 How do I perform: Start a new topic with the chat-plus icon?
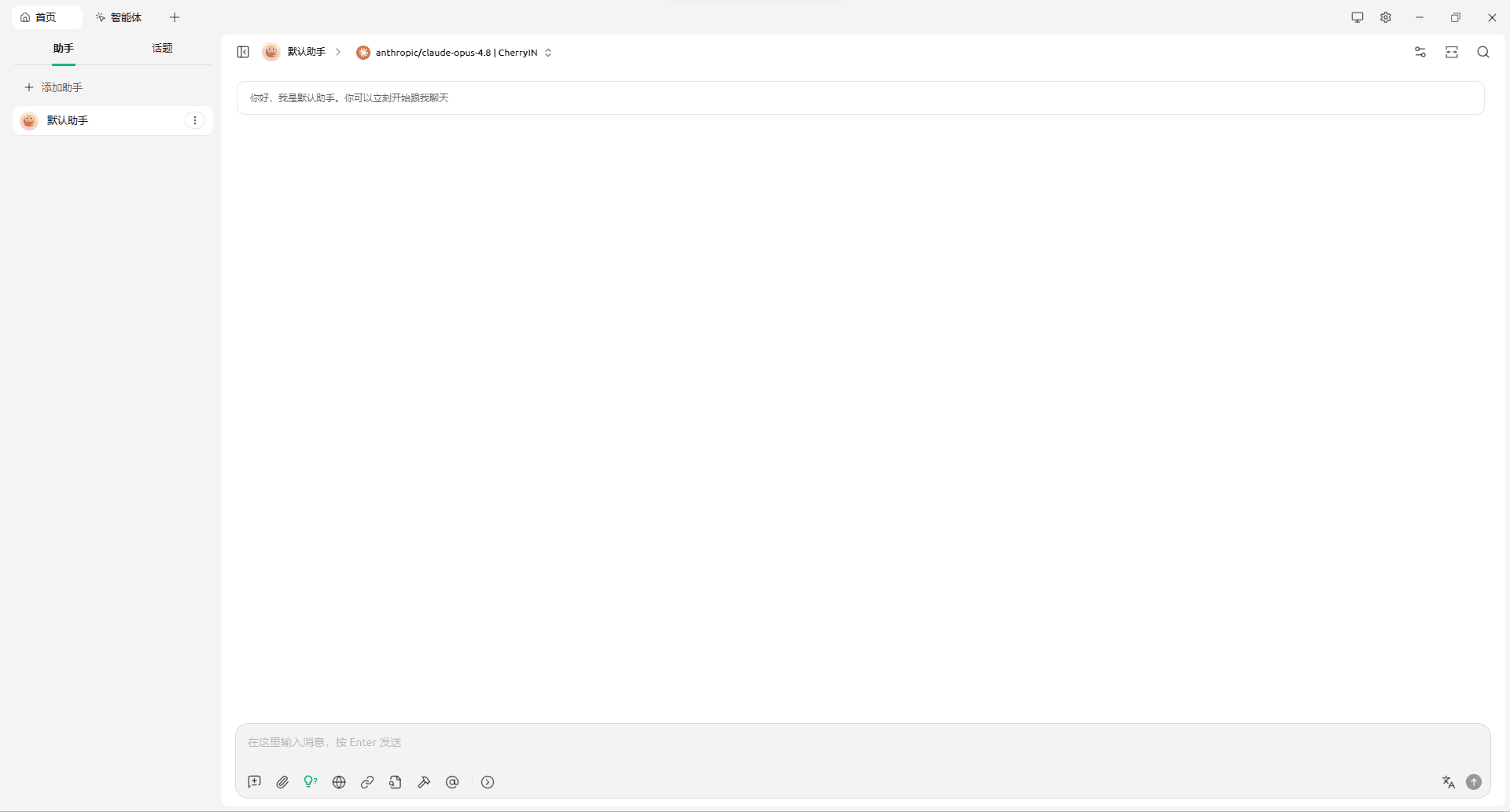pos(254,782)
